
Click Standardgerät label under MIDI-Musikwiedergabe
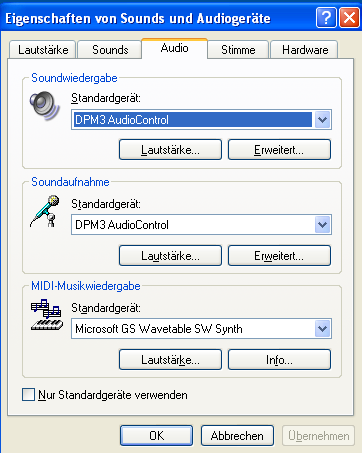pos(106,308)
